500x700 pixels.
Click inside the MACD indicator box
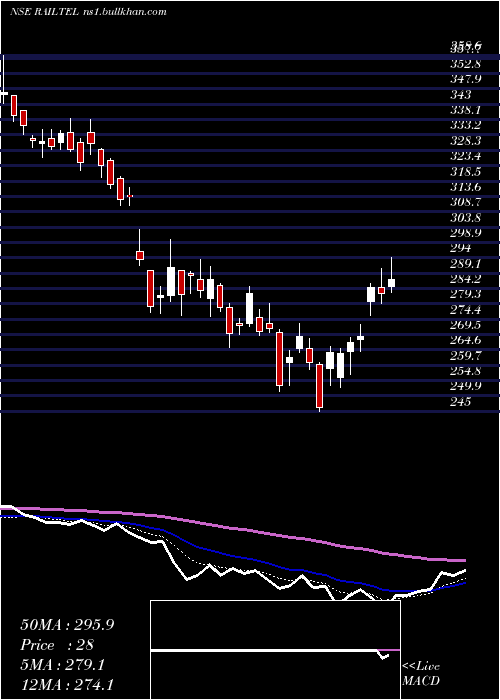[275, 650]
